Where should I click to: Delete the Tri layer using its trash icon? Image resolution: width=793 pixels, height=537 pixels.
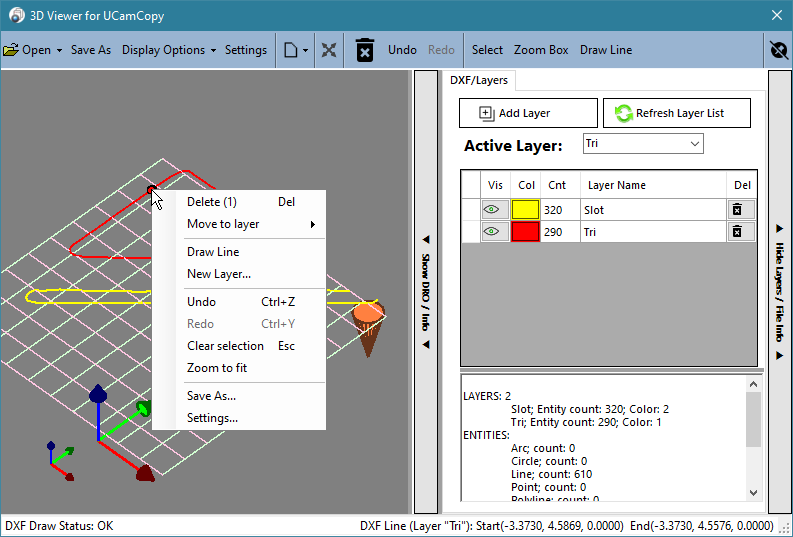[x=741, y=232]
